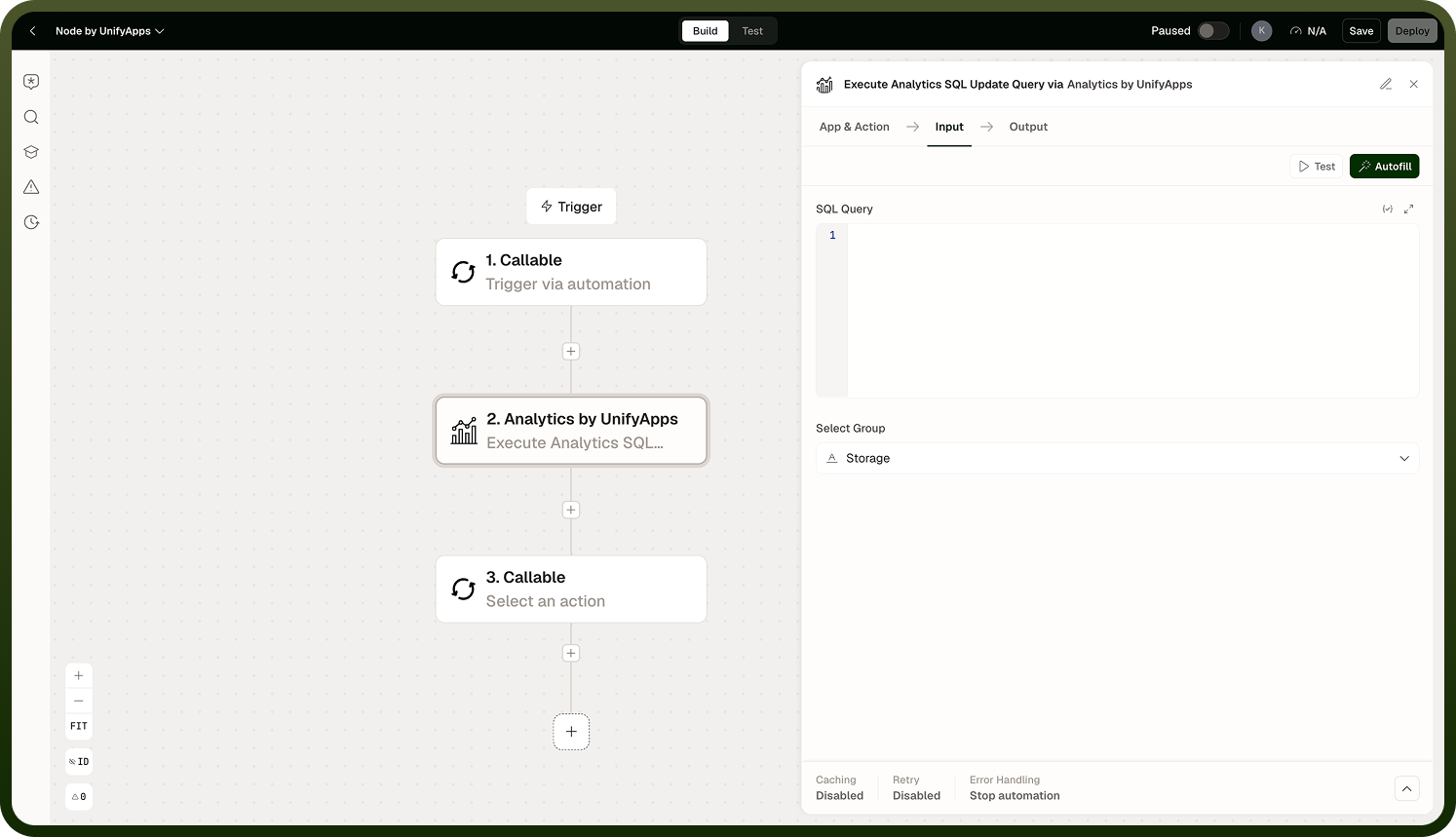Add a step after Analytics by UnifyApps
Viewport: 1456px width, 837px height.
click(571, 510)
